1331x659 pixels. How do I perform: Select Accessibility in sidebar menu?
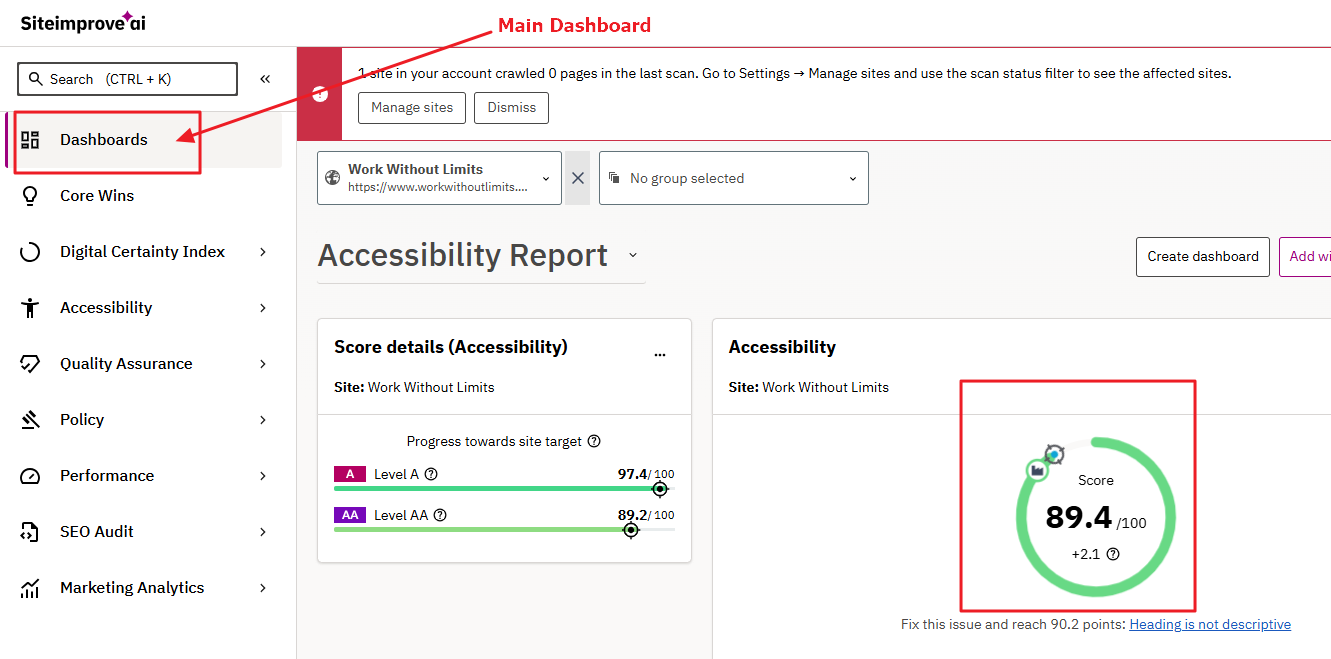[145, 308]
